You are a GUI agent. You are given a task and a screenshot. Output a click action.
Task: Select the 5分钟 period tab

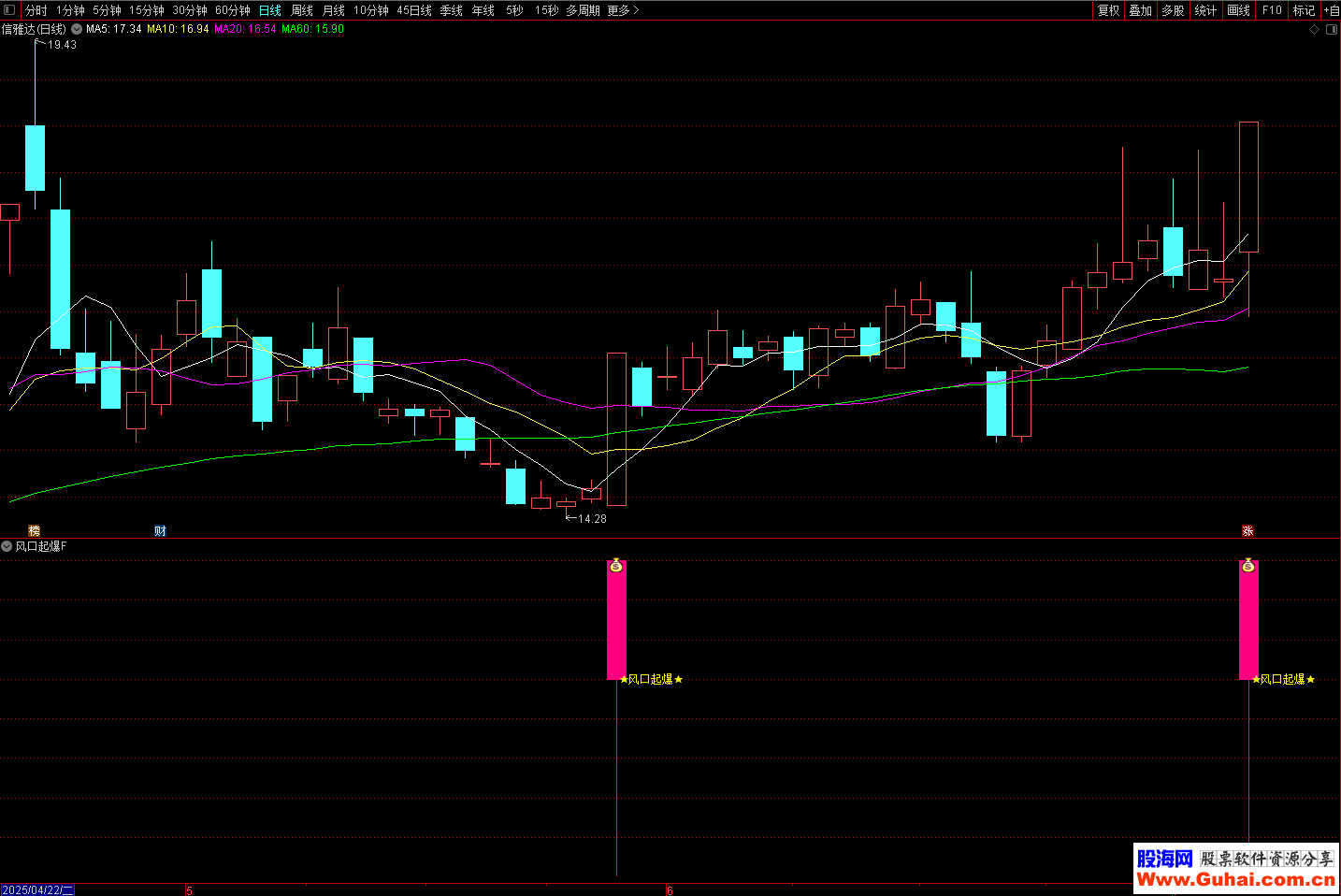(x=107, y=10)
